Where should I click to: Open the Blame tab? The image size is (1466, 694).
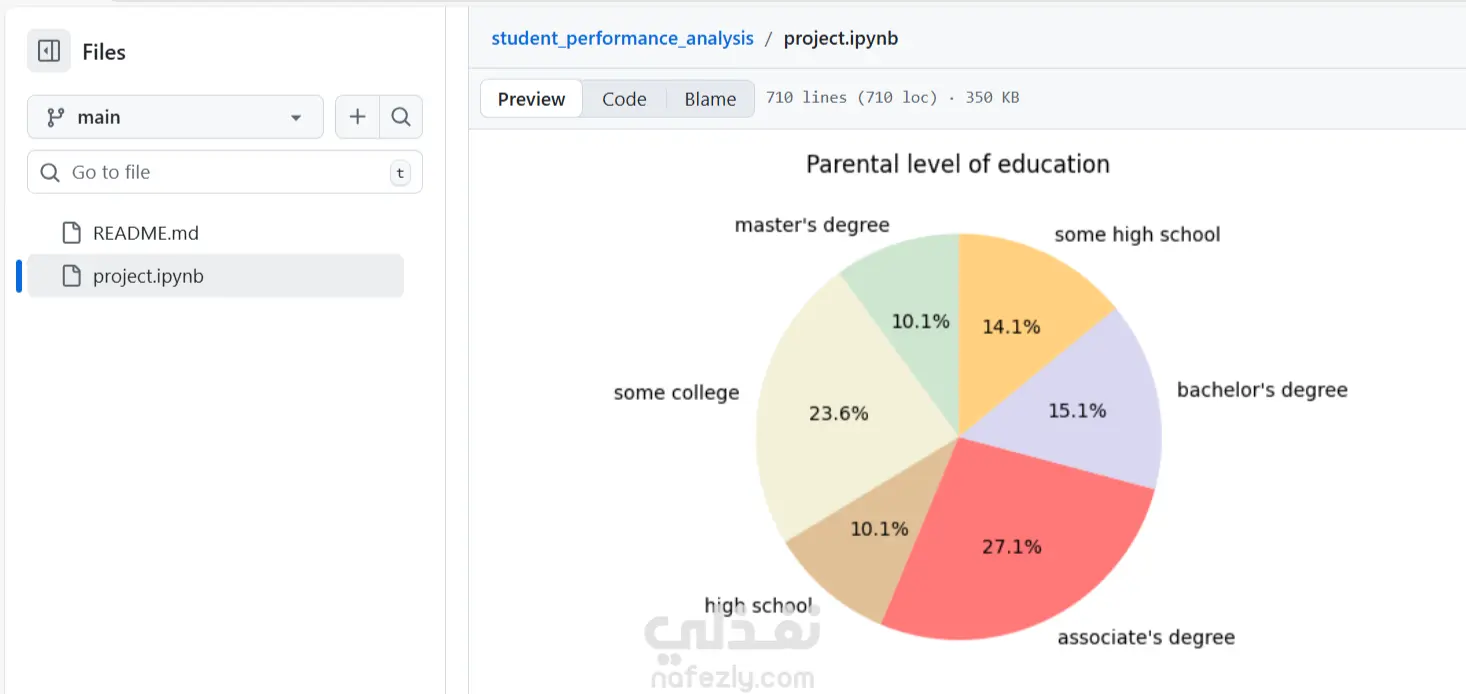coord(710,99)
